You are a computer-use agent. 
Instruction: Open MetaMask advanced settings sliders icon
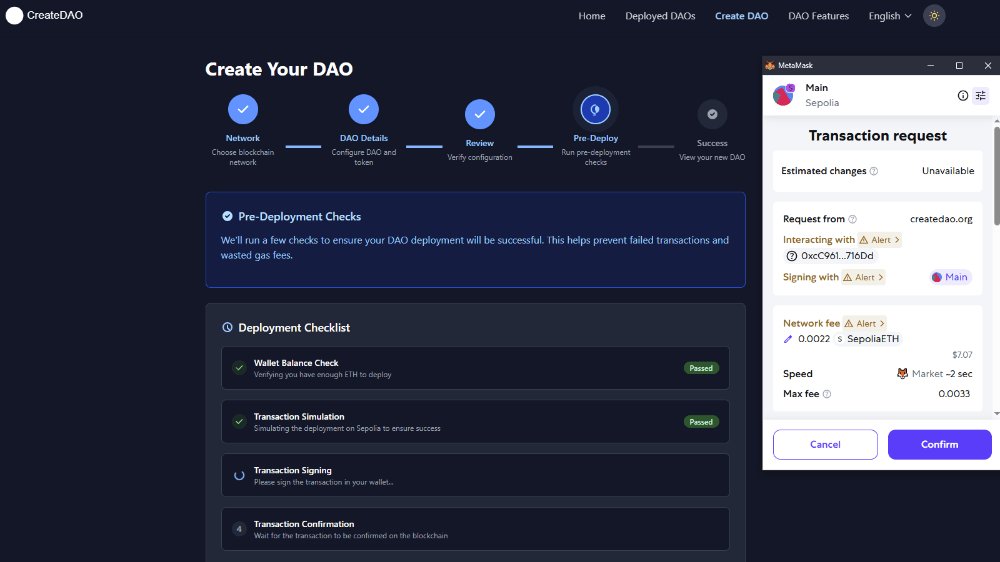pyautogui.click(x=981, y=96)
